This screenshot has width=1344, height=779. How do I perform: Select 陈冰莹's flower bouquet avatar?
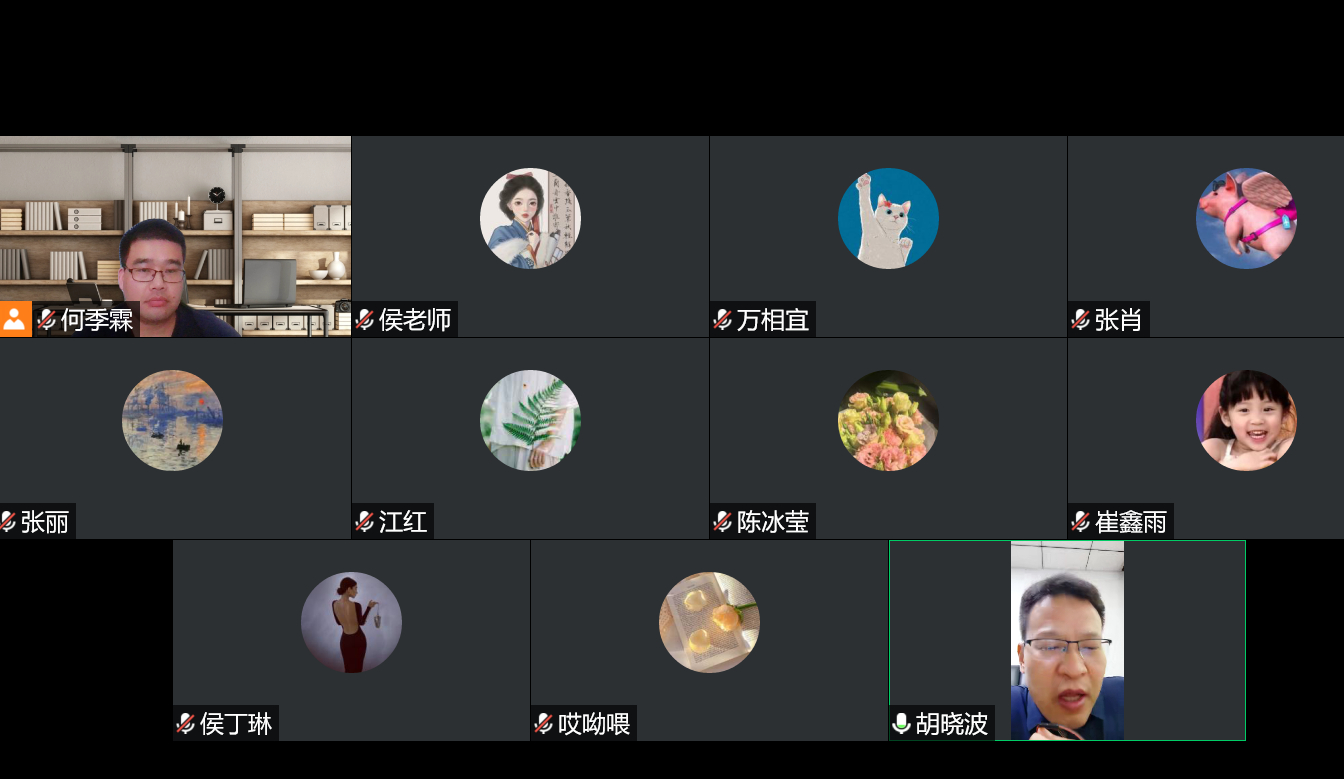point(888,420)
